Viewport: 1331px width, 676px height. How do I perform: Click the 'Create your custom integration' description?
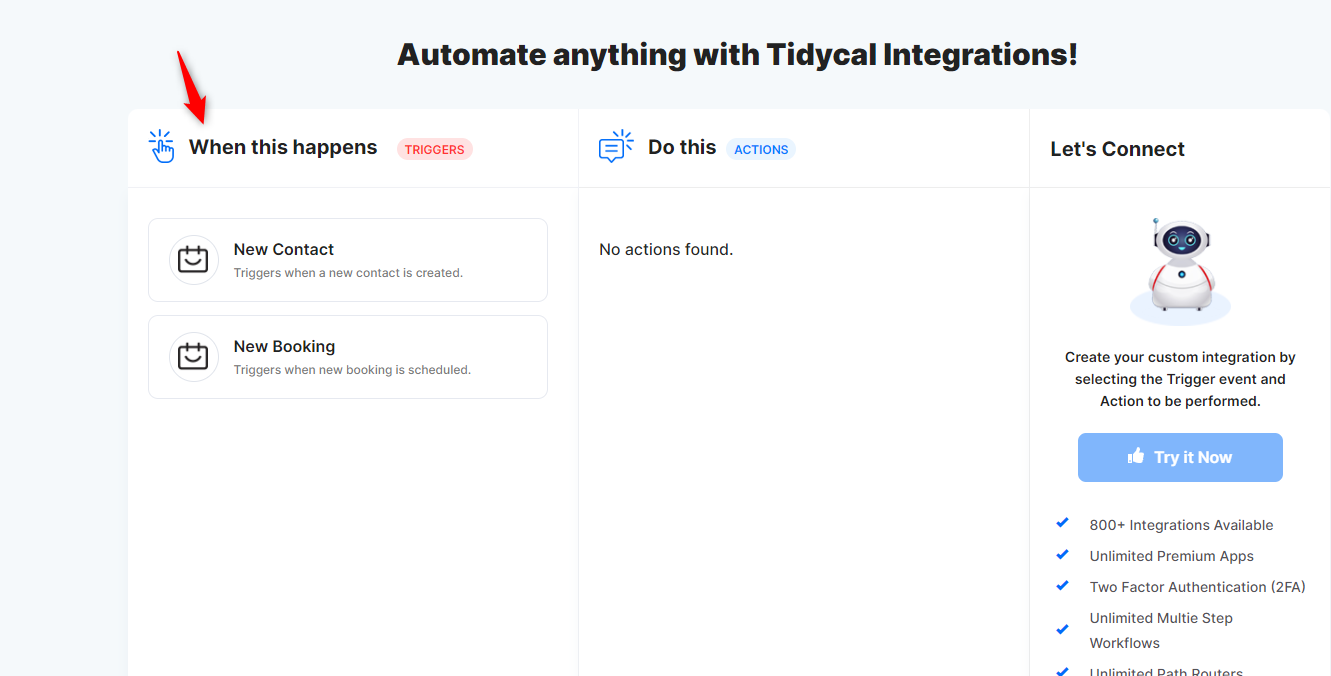[x=1180, y=379]
